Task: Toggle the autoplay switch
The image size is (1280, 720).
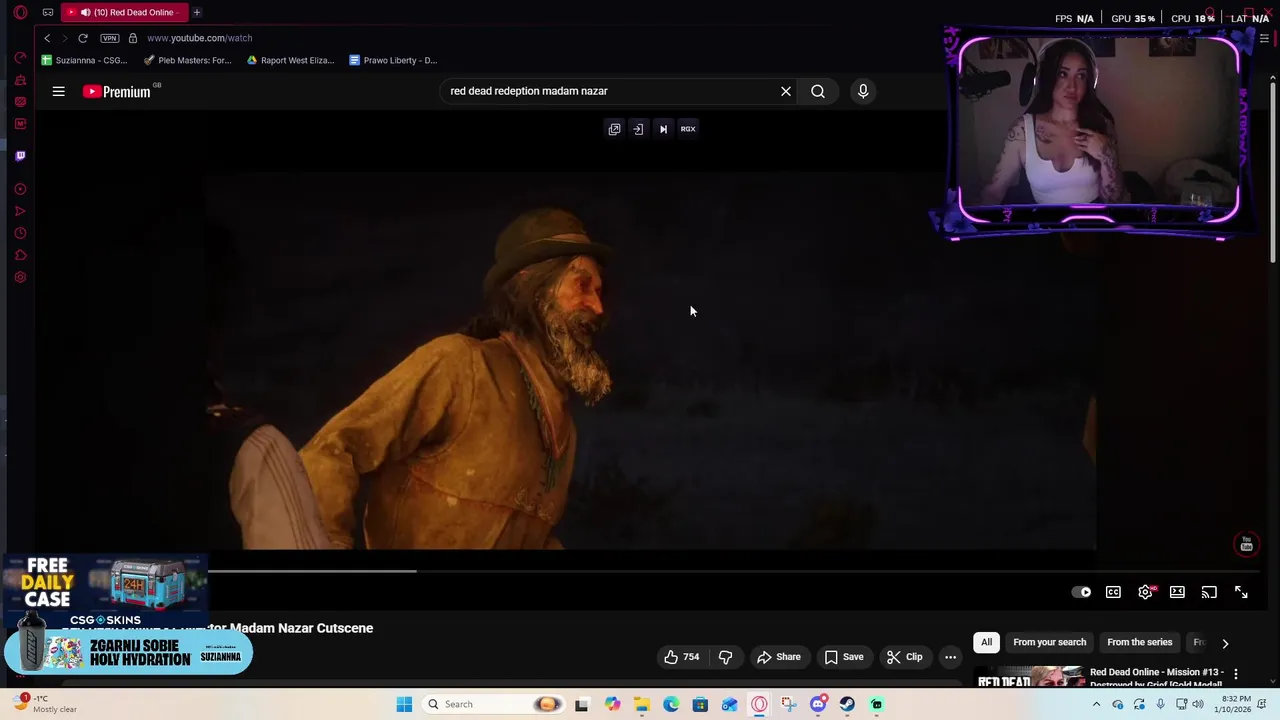Action: [1082, 592]
